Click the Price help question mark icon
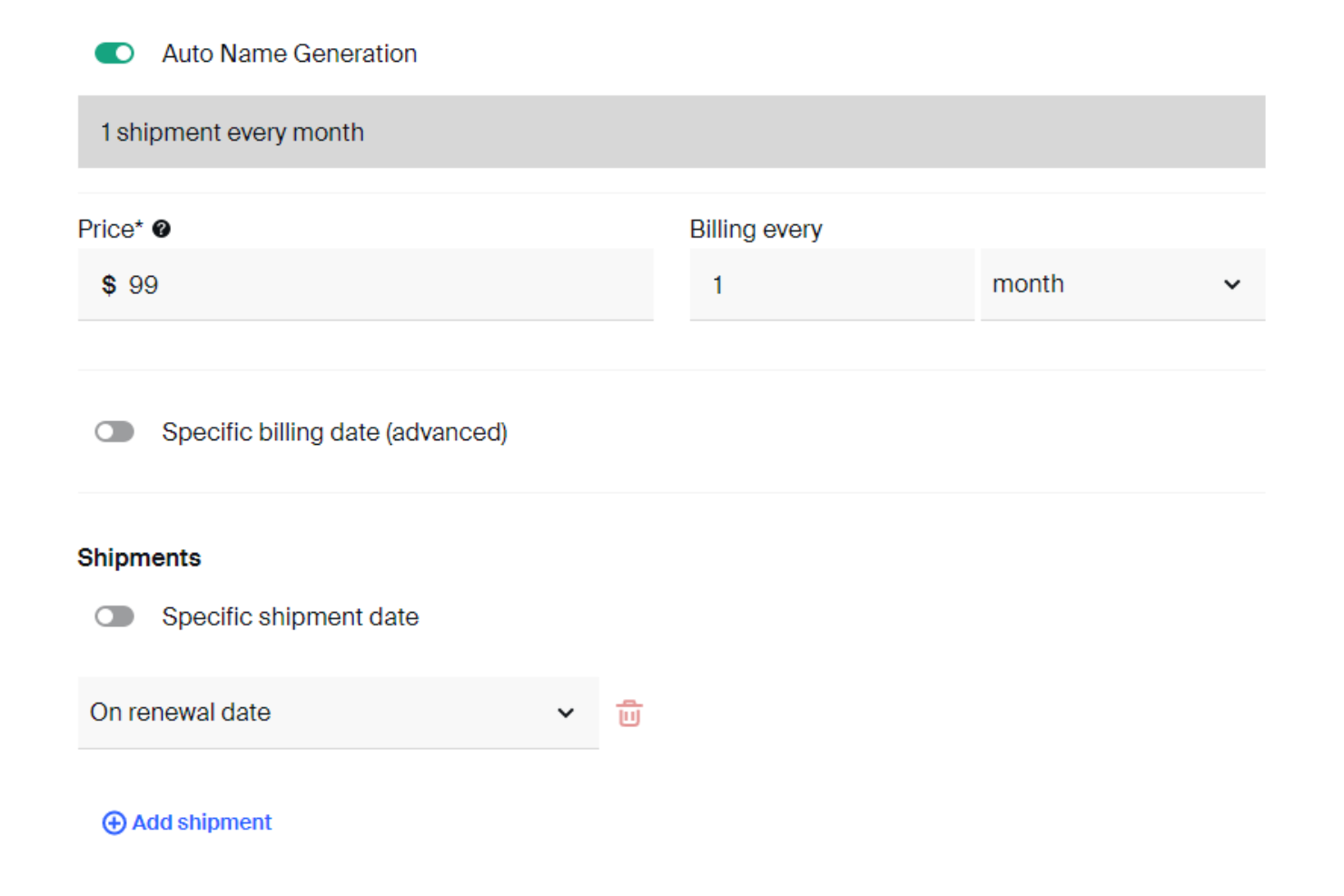 pyautogui.click(x=163, y=229)
